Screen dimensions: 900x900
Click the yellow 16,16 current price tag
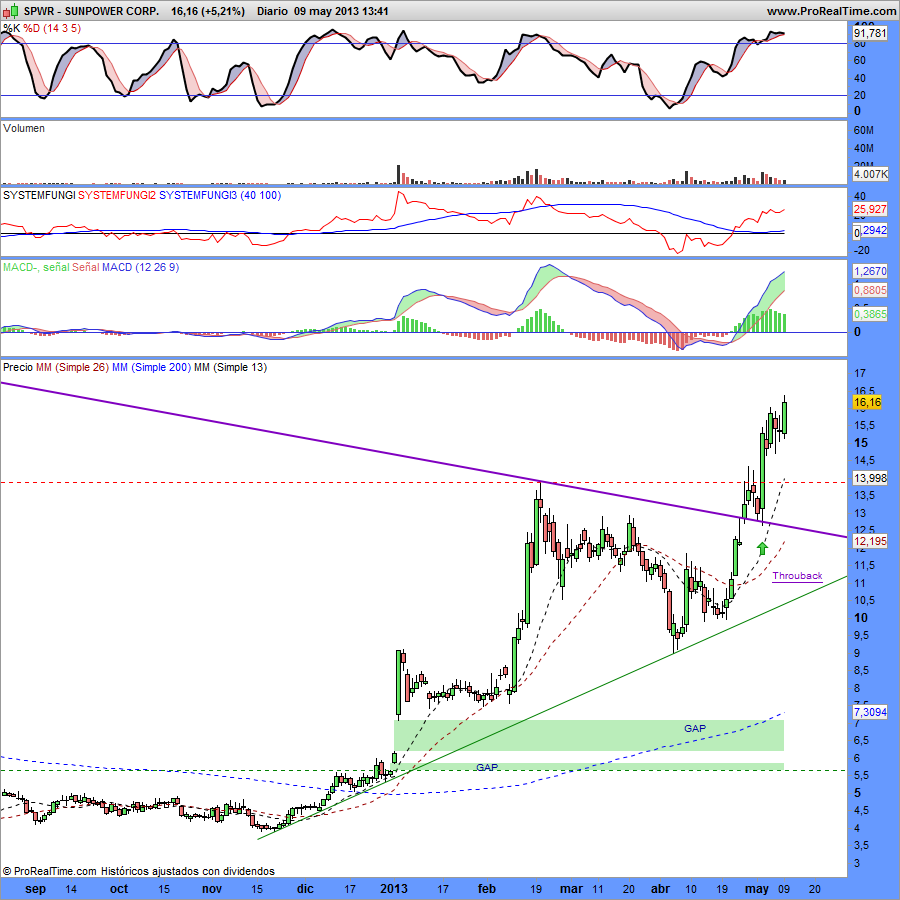tap(867, 402)
